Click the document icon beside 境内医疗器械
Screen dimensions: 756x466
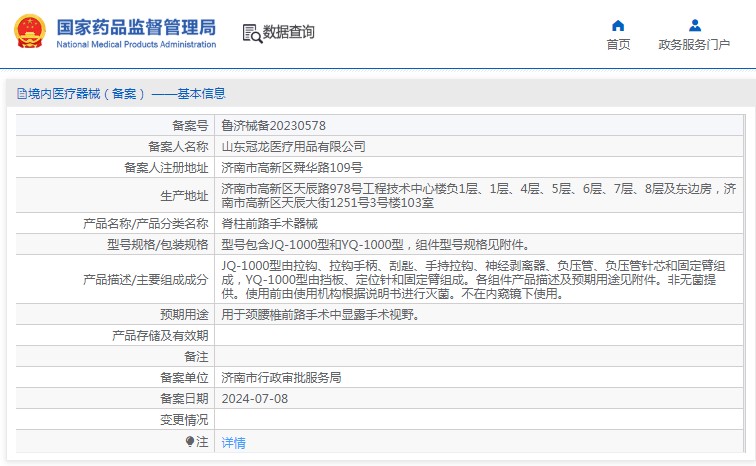click(22, 93)
